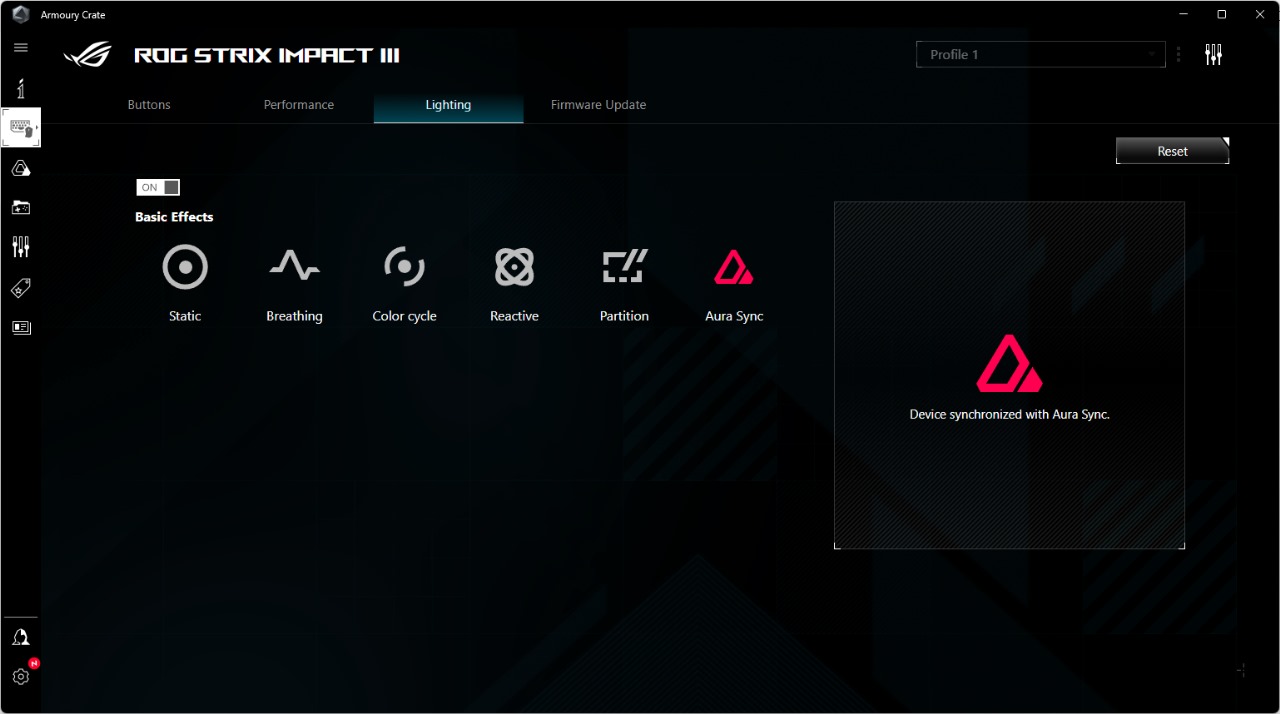1280x714 pixels.
Task: Open the three-dot menu beside Profile 1
Action: 1178,54
